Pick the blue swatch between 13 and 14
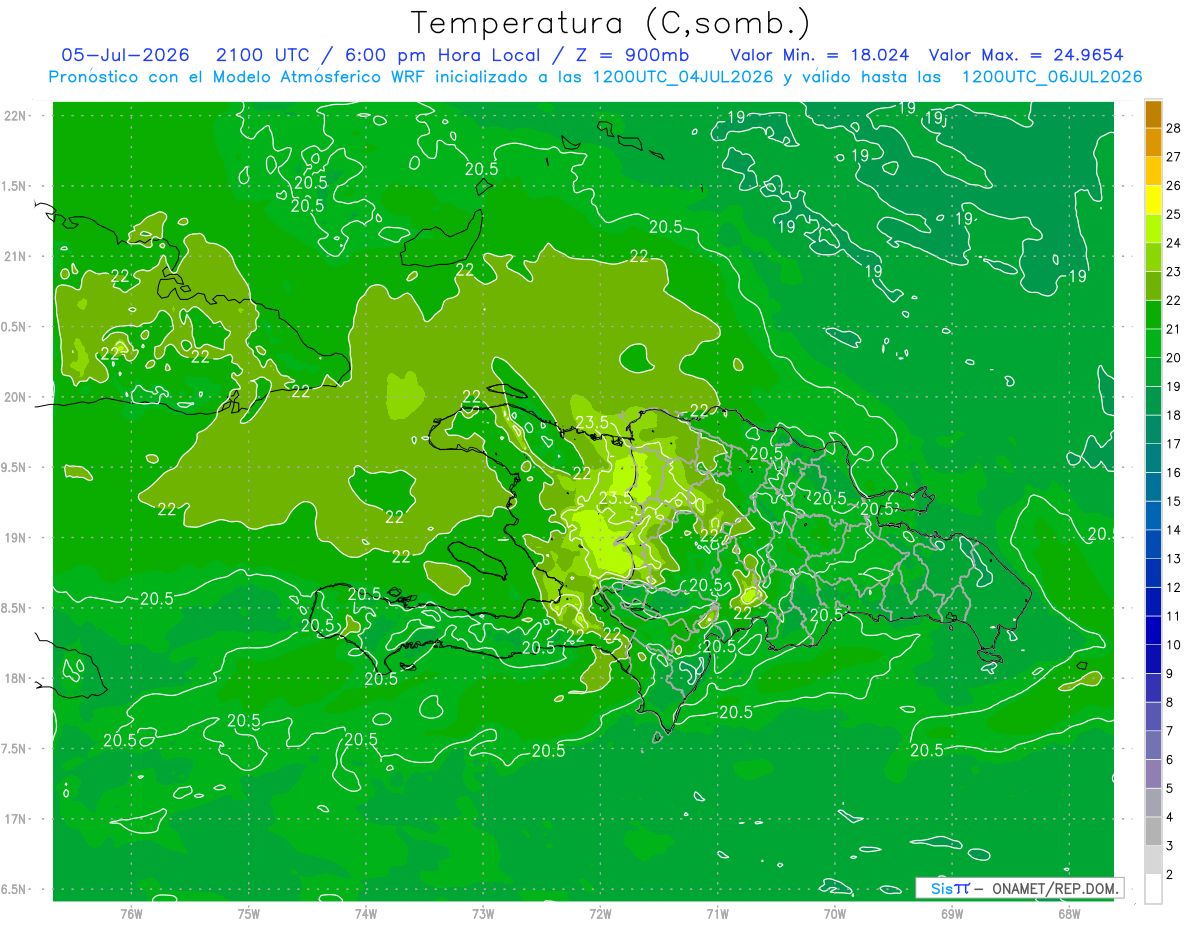This screenshot has width=1200, height=927. 1153,545
